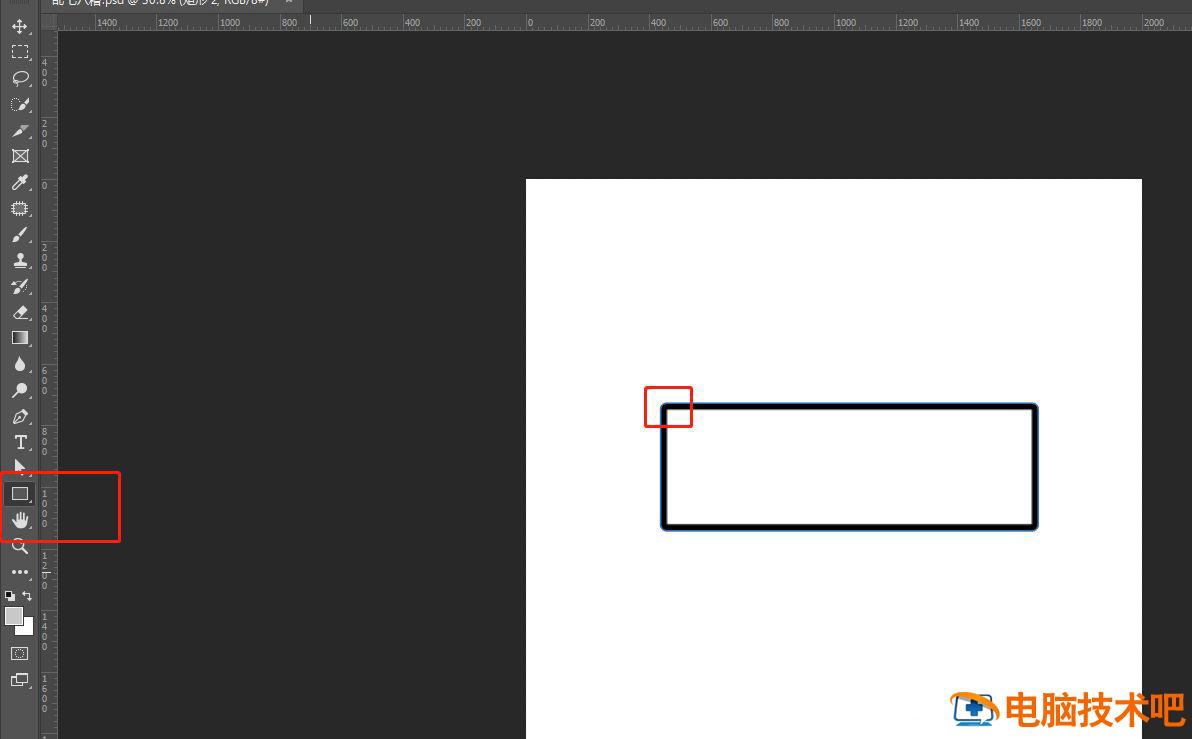Select the Eraser tool
Screen dimensions: 1192x739
coord(19,313)
